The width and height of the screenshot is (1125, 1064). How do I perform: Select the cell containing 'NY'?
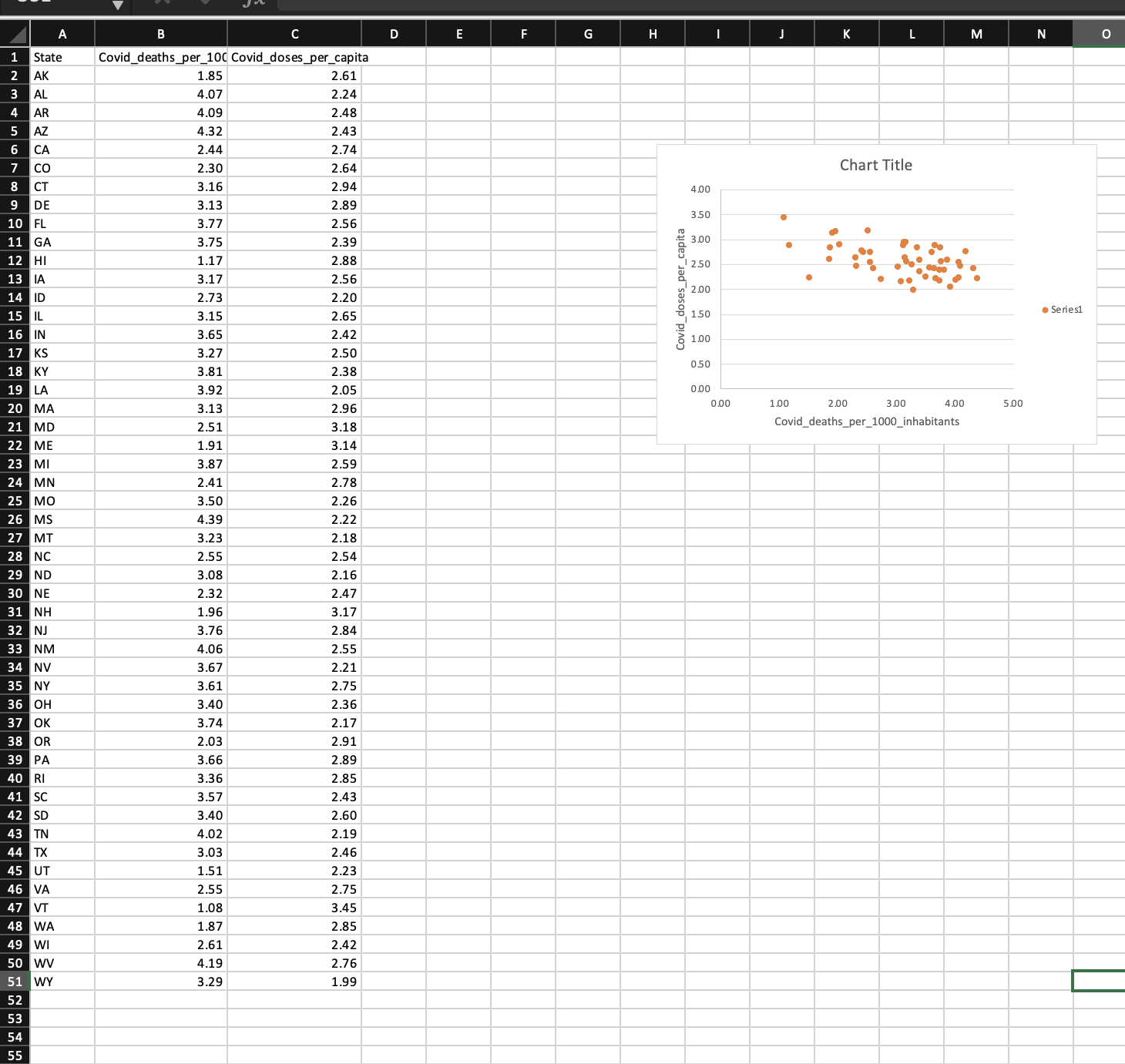tap(62, 686)
